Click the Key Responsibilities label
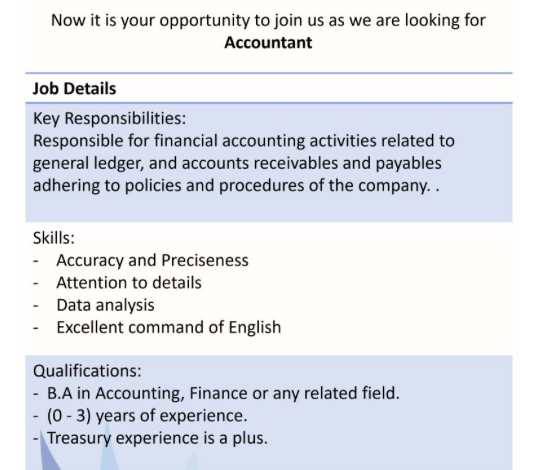This screenshot has width=536, height=470. pos(109,119)
